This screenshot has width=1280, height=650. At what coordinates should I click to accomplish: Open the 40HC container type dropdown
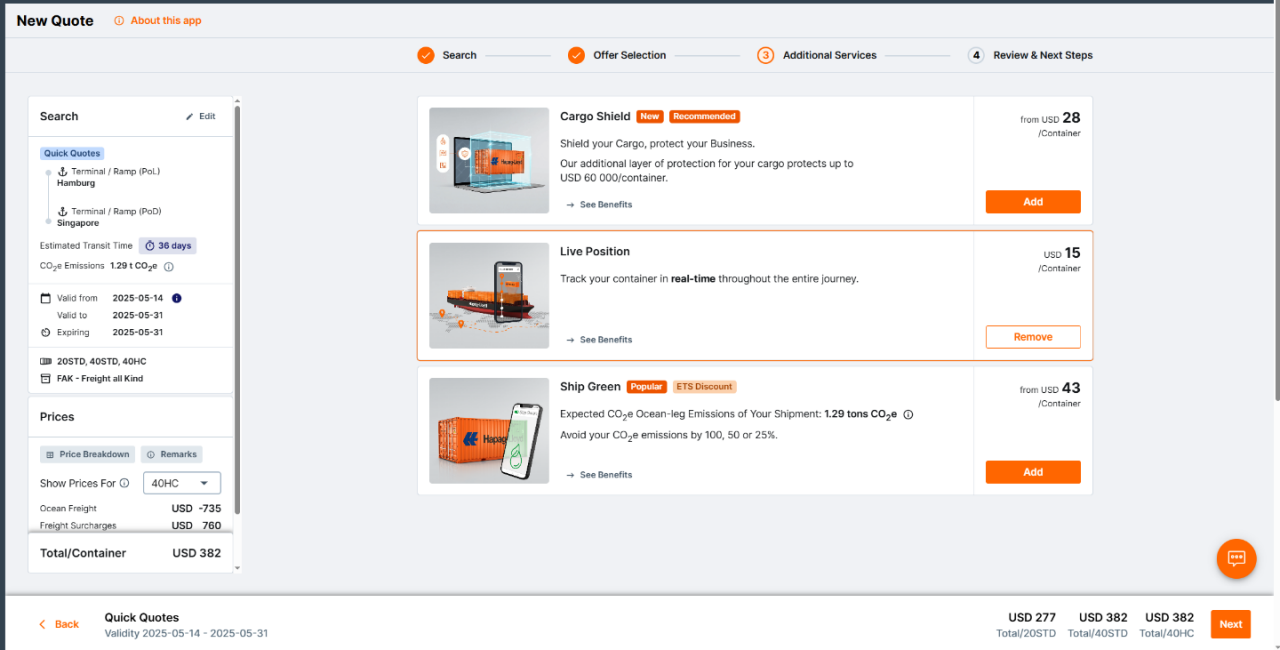(x=181, y=483)
